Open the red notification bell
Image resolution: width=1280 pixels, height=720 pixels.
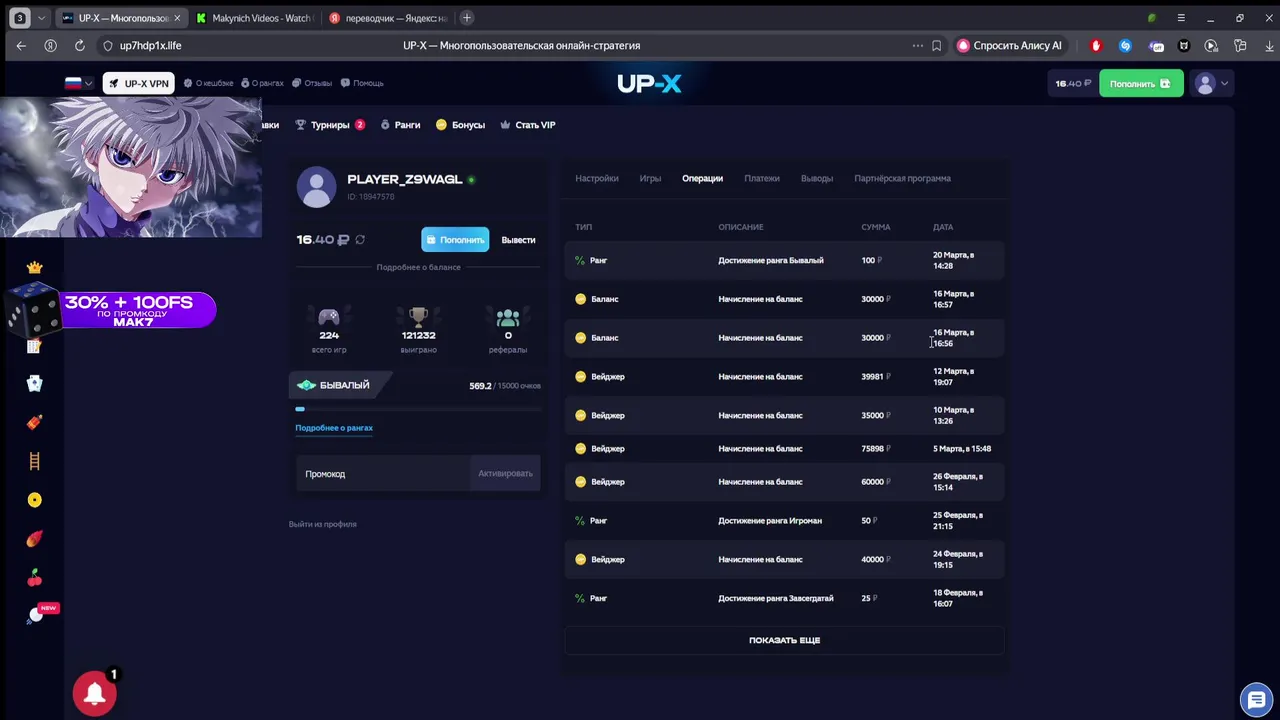(x=95, y=693)
